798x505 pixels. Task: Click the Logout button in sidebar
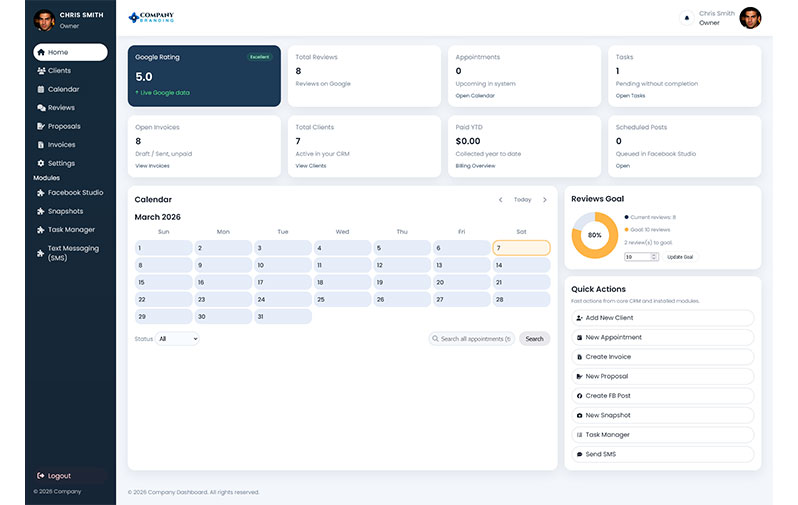pyautogui.click(x=58, y=476)
